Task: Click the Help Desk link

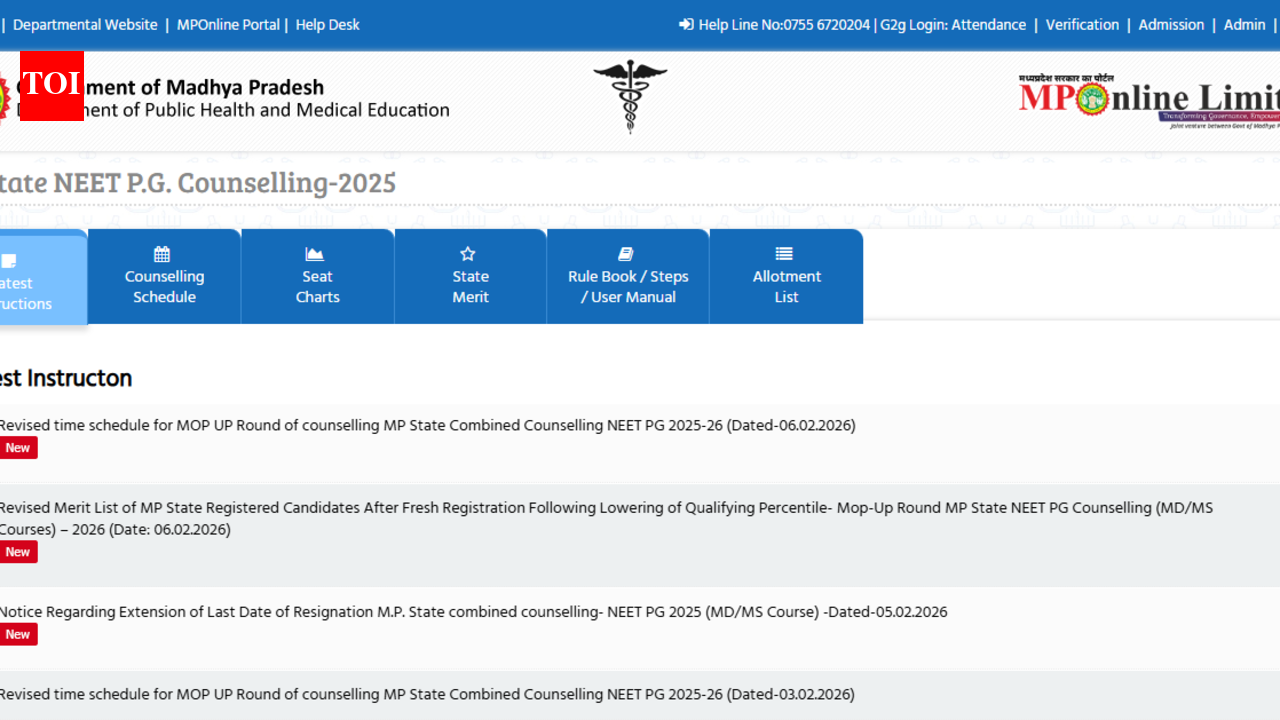Action: click(327, 24)
